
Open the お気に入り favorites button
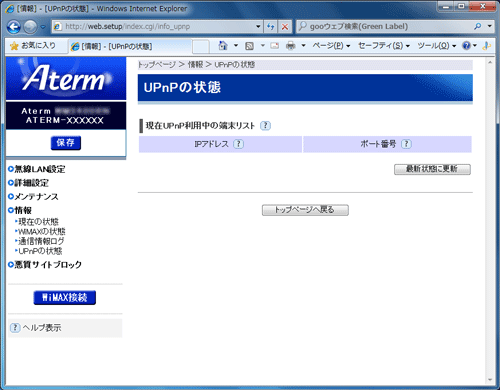click(x=33, y=46)
